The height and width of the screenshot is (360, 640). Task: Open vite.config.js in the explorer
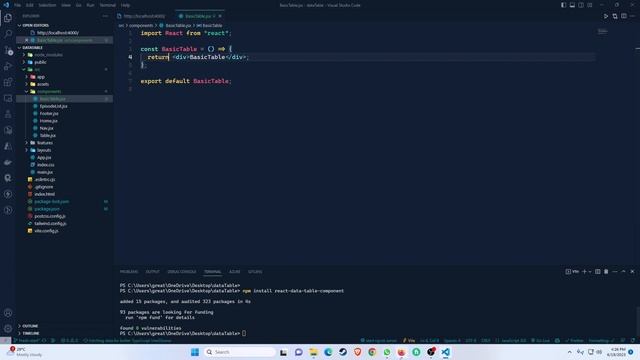click(x=46, y=231)
